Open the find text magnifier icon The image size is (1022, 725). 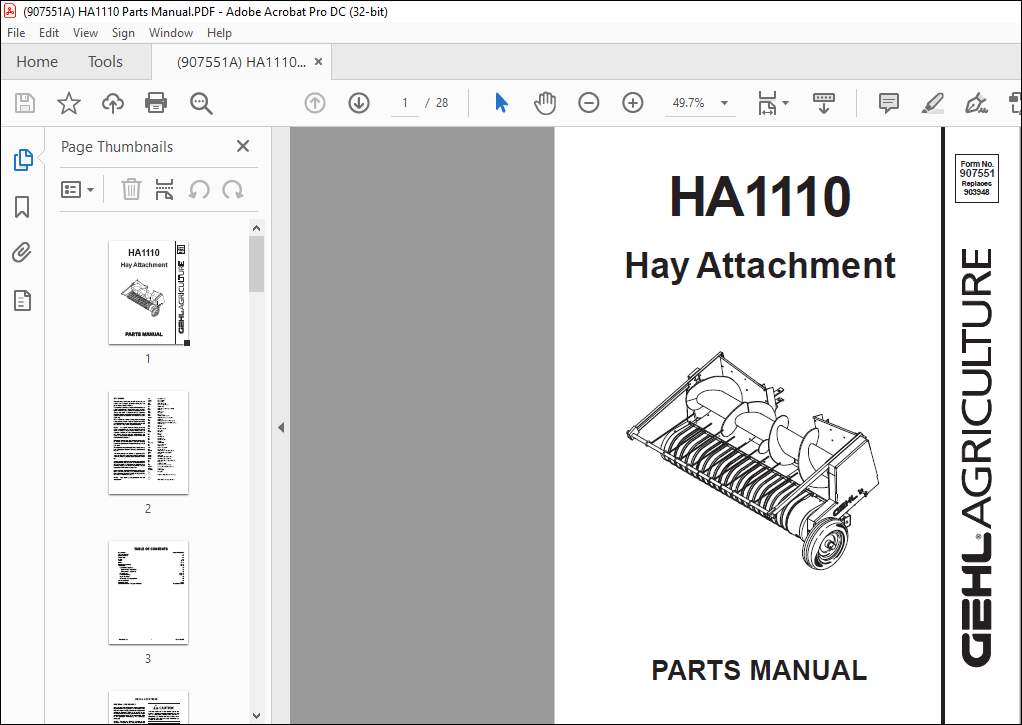pyautogui.click(x=201, y=103)
